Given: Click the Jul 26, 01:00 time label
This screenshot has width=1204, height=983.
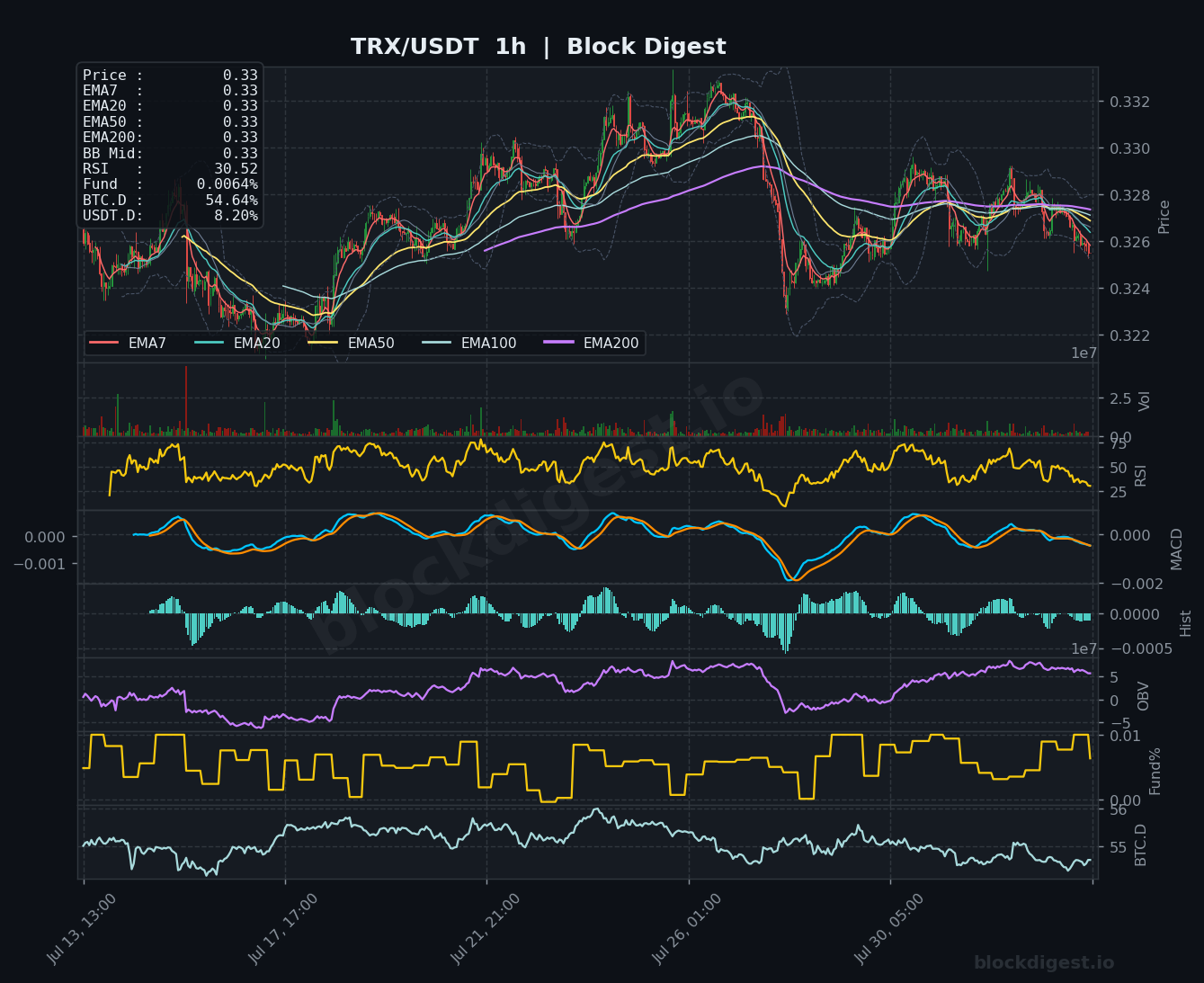Looking at the screenshot, I should coord(687,929).
